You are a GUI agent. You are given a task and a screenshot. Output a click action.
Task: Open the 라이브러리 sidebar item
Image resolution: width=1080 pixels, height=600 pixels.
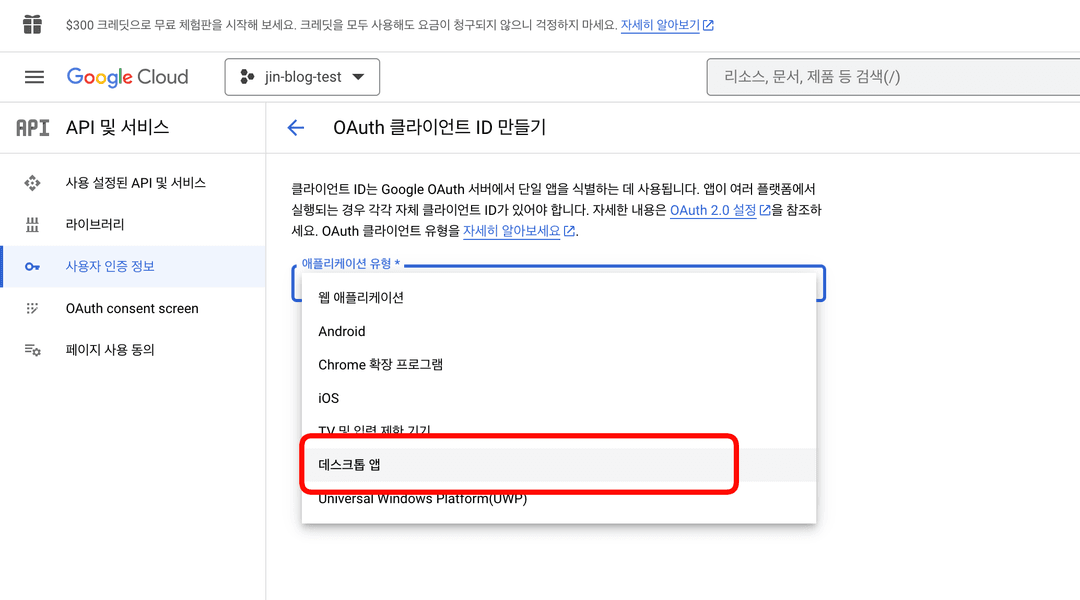point(133,225)
